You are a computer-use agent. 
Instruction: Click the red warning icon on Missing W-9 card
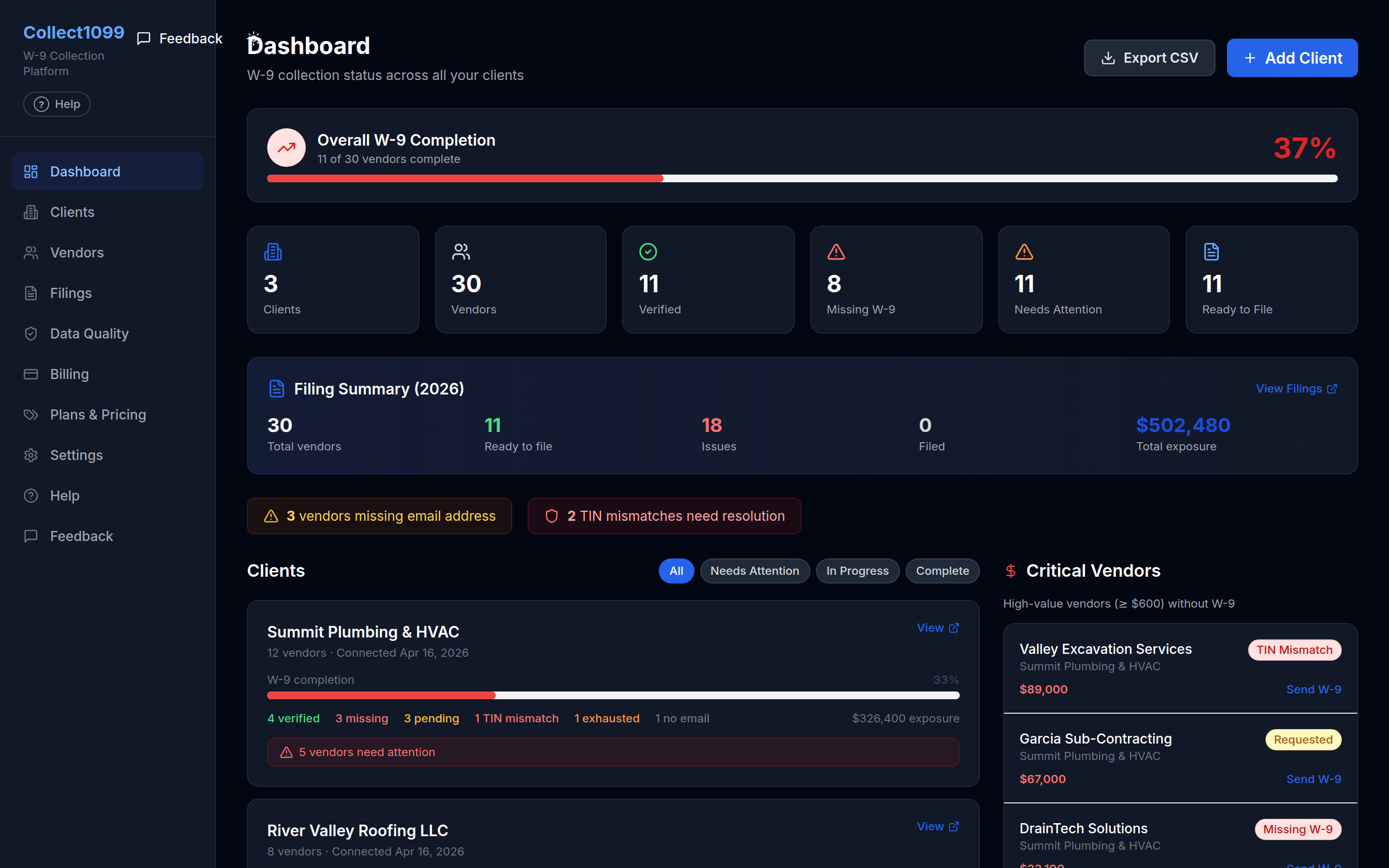tap(836, 251)
